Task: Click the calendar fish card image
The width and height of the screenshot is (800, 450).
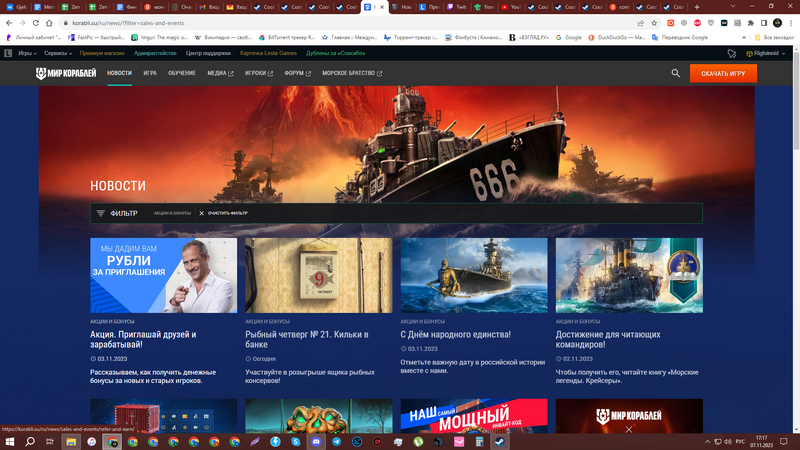Action: (x=319, y=276)
